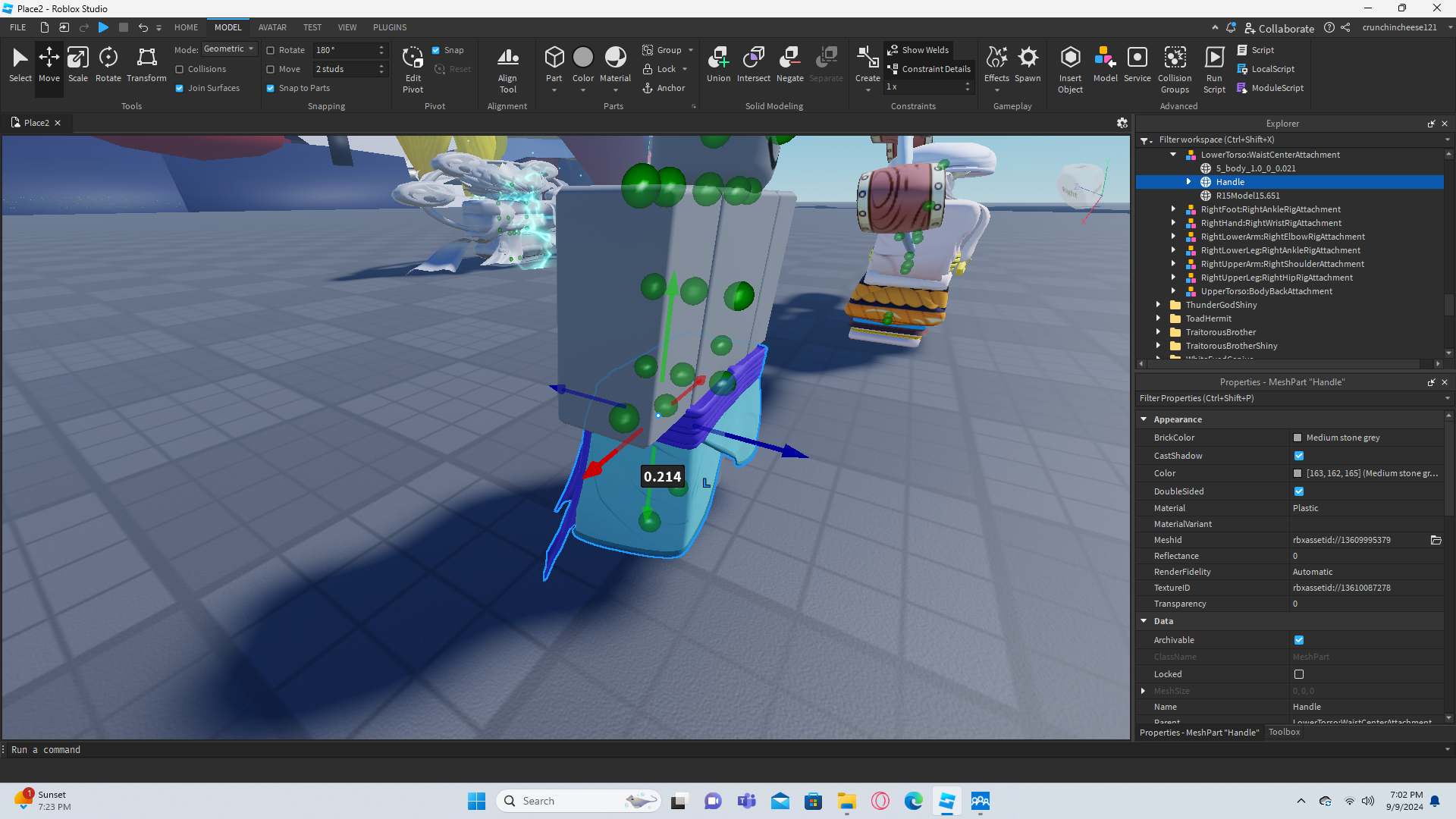Toggle the CastShadow property checkbox
1456x819 pixels.
(x=1299, y=456)
